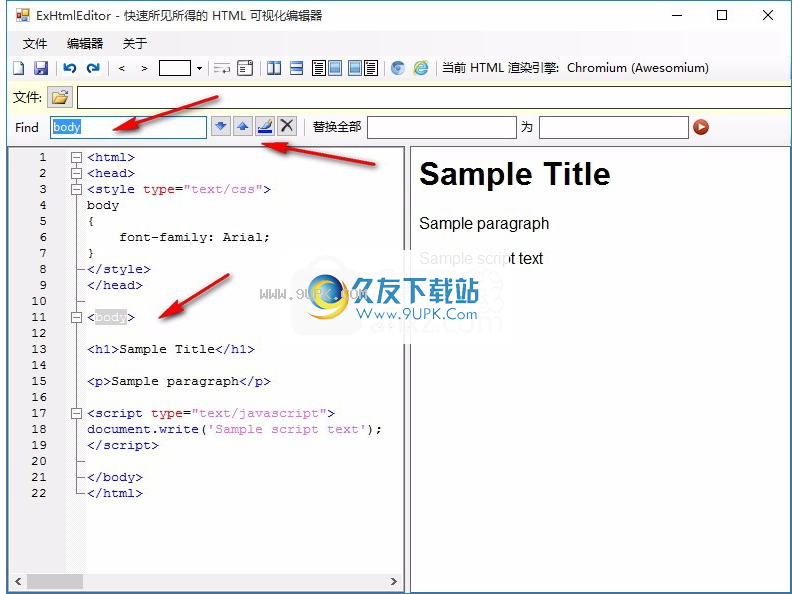This screenshot has height=594, width=793.
Task: Close the find bar with X
Action: click(287, 126)
